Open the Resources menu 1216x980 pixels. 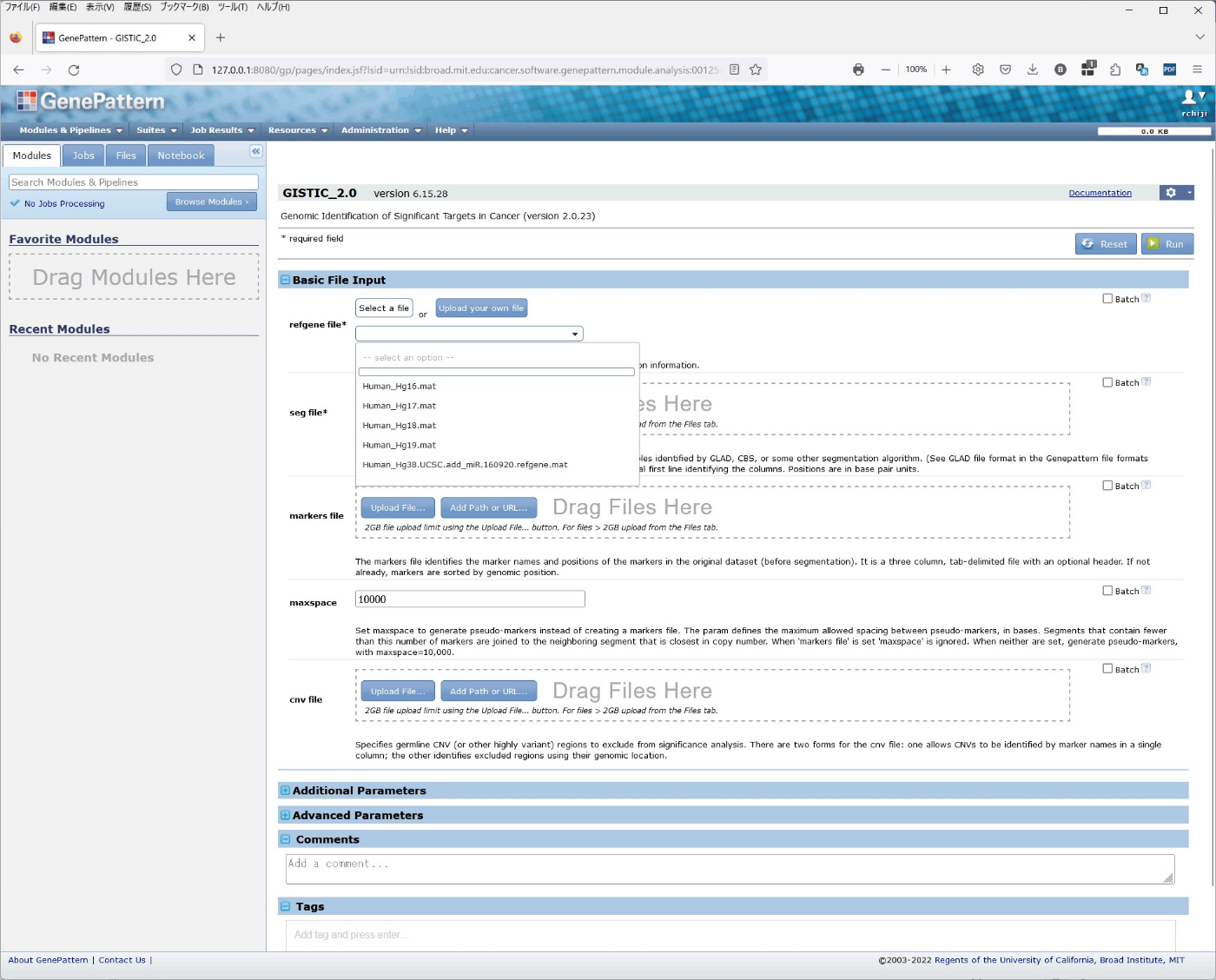(x=298, y=130)
